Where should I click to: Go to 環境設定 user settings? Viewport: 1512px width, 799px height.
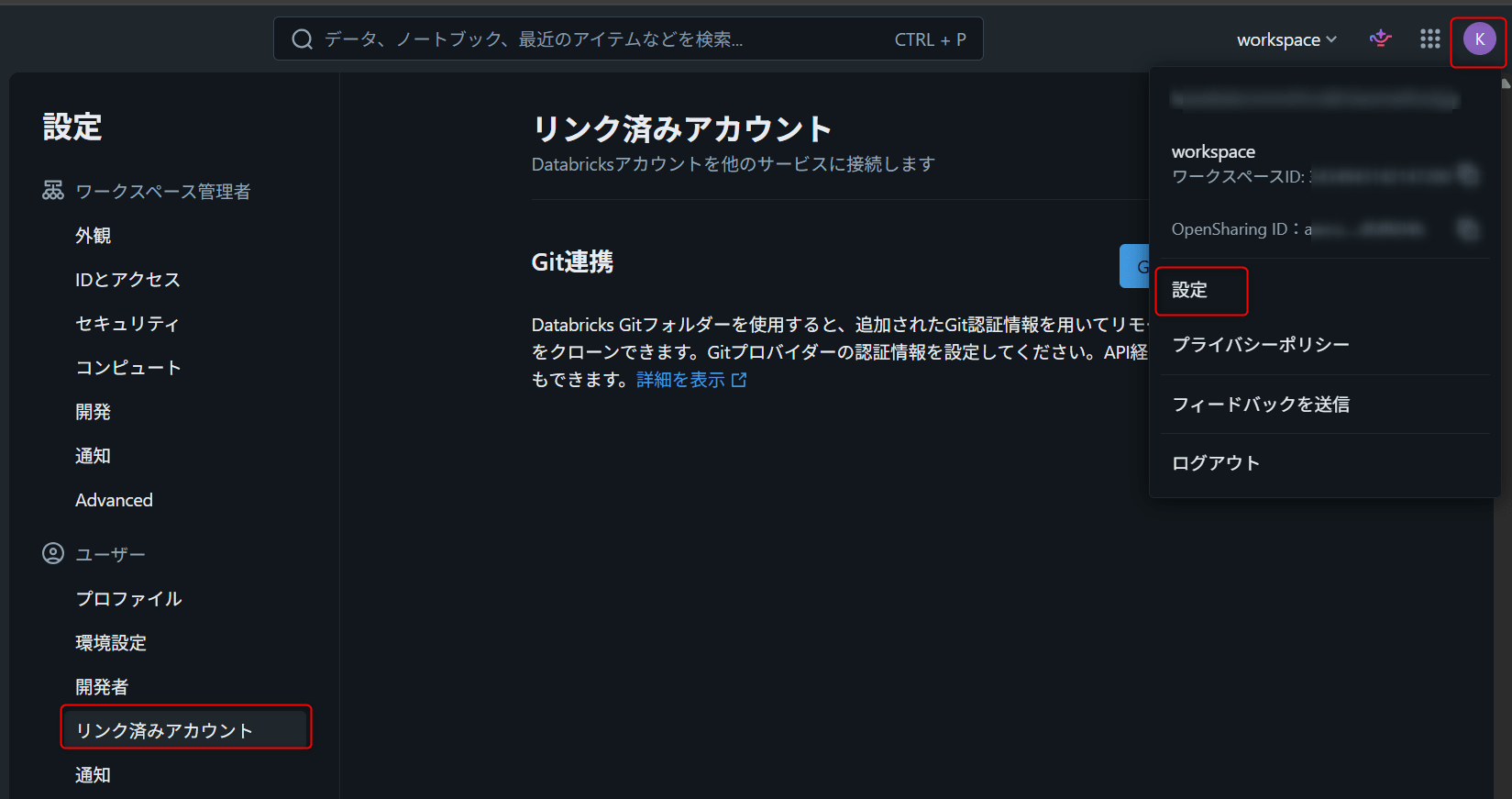point(111,643)
